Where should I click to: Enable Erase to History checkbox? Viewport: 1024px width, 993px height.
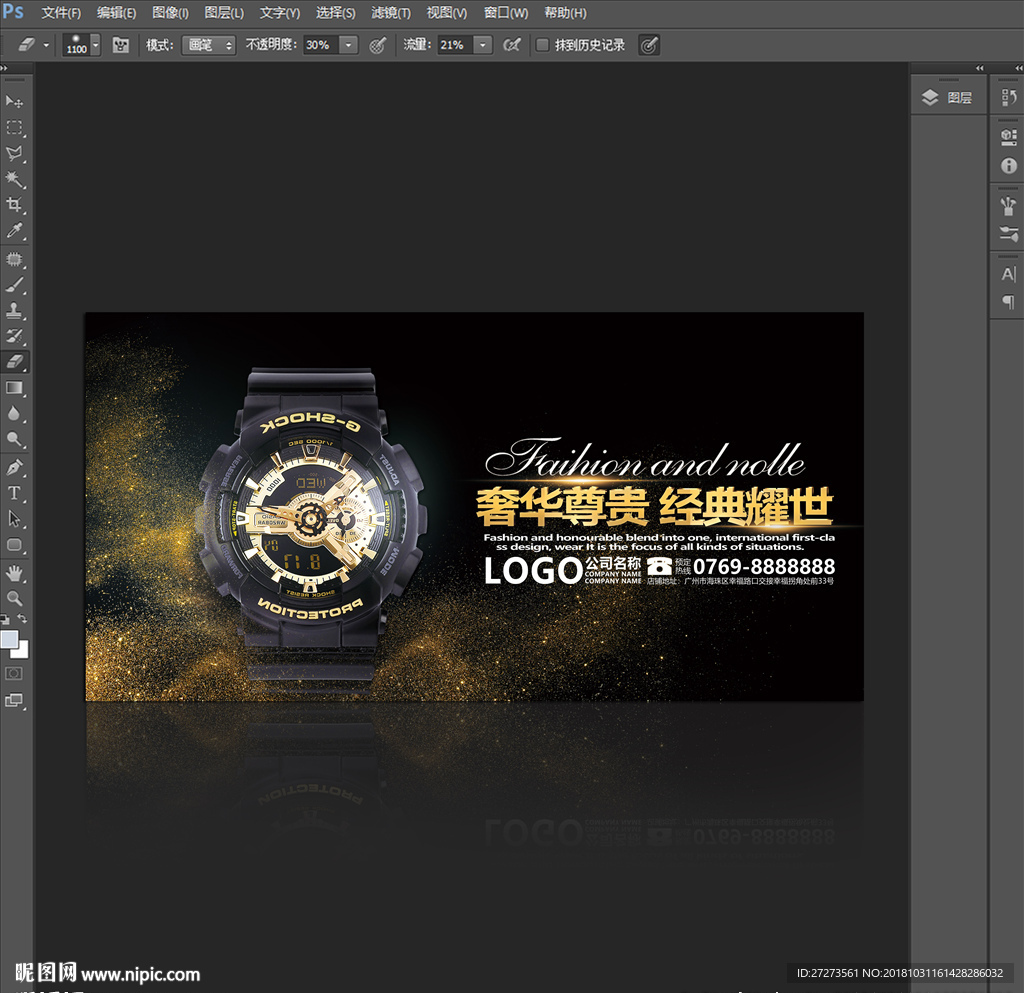[542, 45]
